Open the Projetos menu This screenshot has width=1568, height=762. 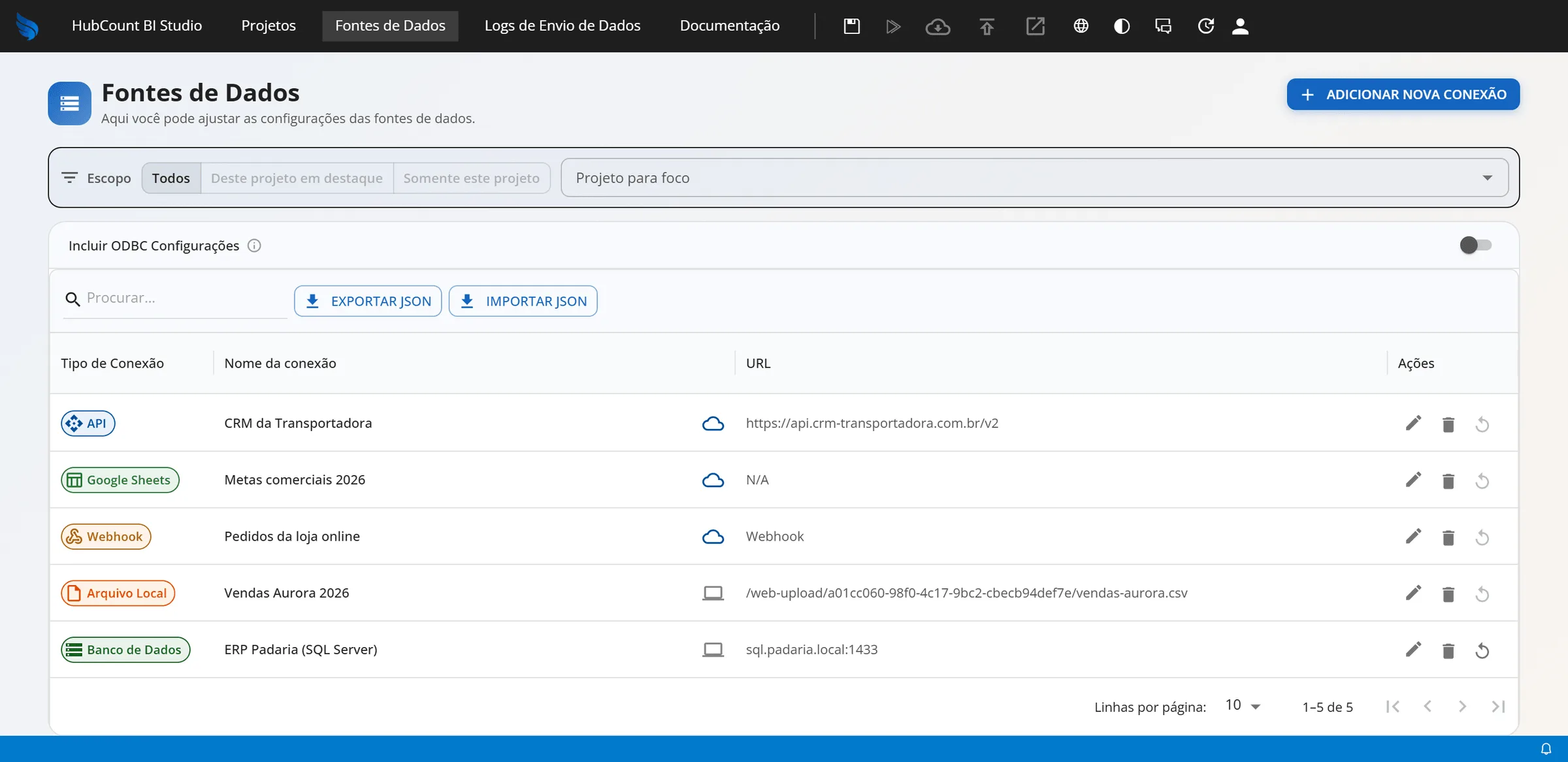pos(269,25)
